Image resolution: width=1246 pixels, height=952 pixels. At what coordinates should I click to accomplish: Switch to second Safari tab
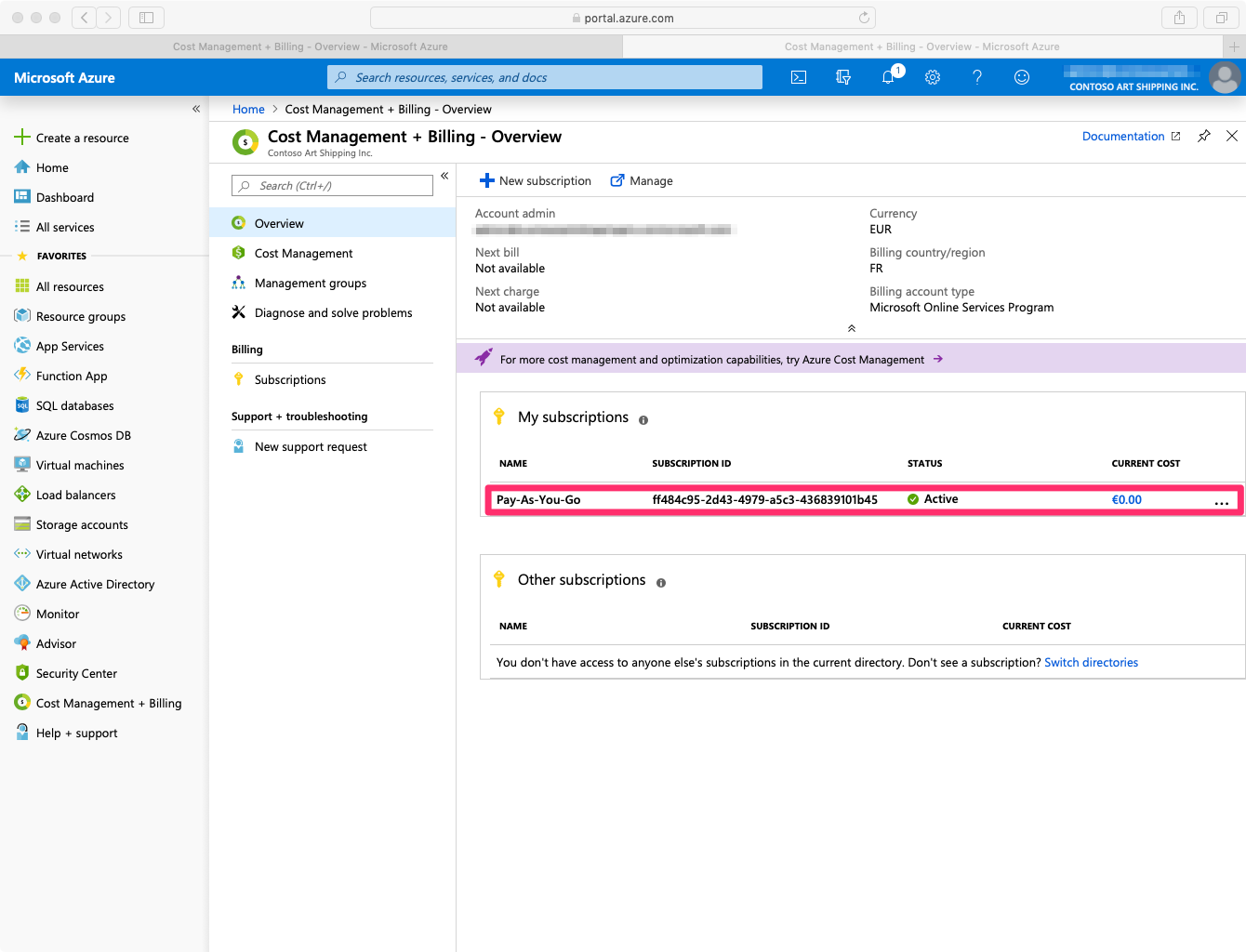921,46
